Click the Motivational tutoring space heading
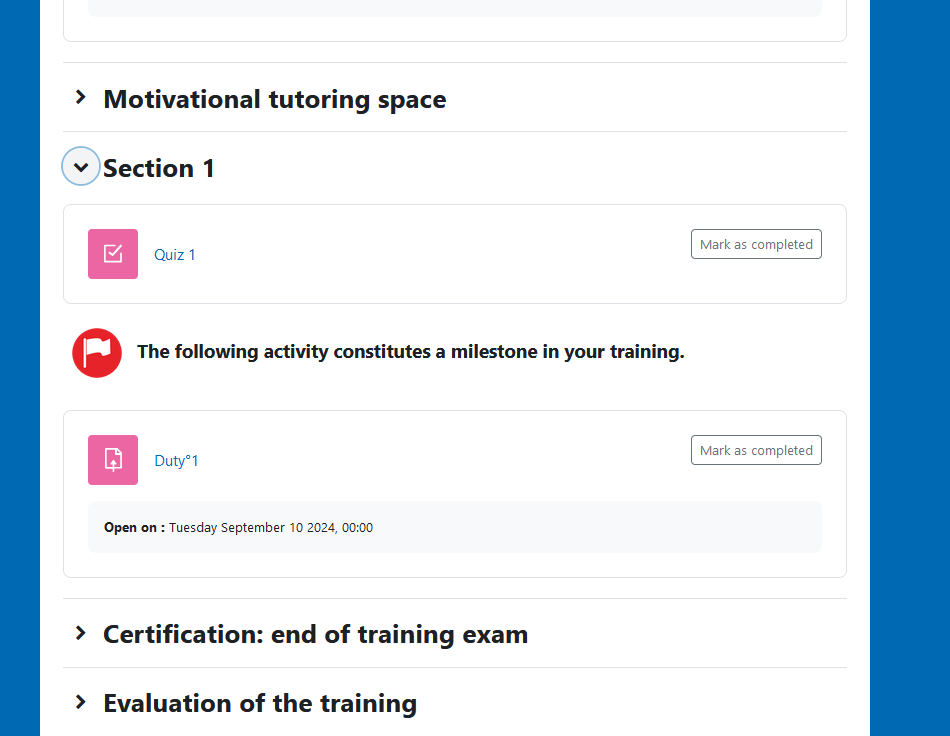This screenshot has width=950, height=736. [275, 99]
